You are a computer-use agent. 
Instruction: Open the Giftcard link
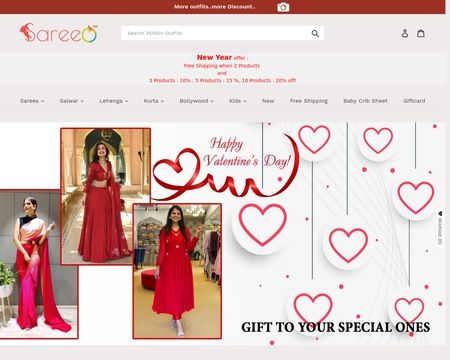coord(414,101)
